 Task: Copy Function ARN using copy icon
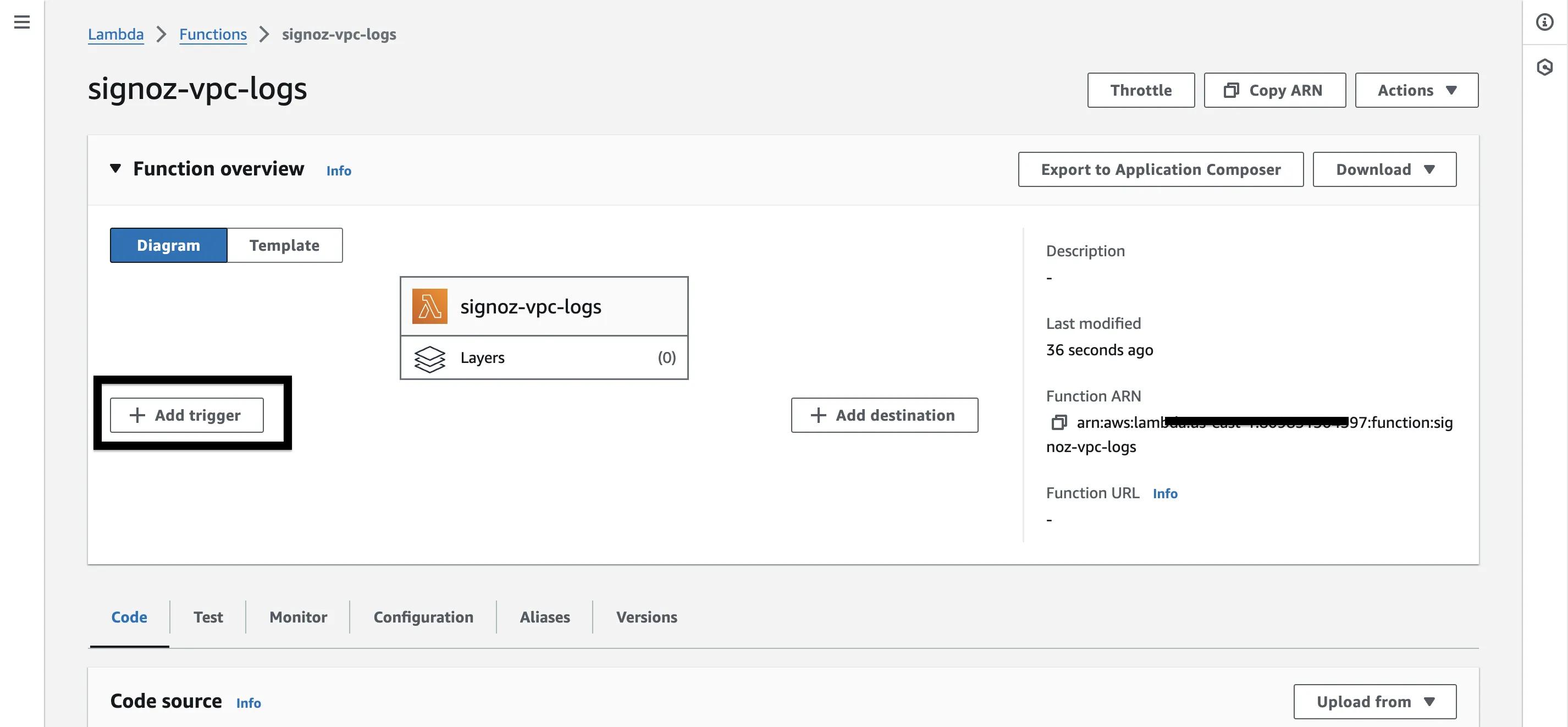pyautogui.click(x=1059, y=422)
